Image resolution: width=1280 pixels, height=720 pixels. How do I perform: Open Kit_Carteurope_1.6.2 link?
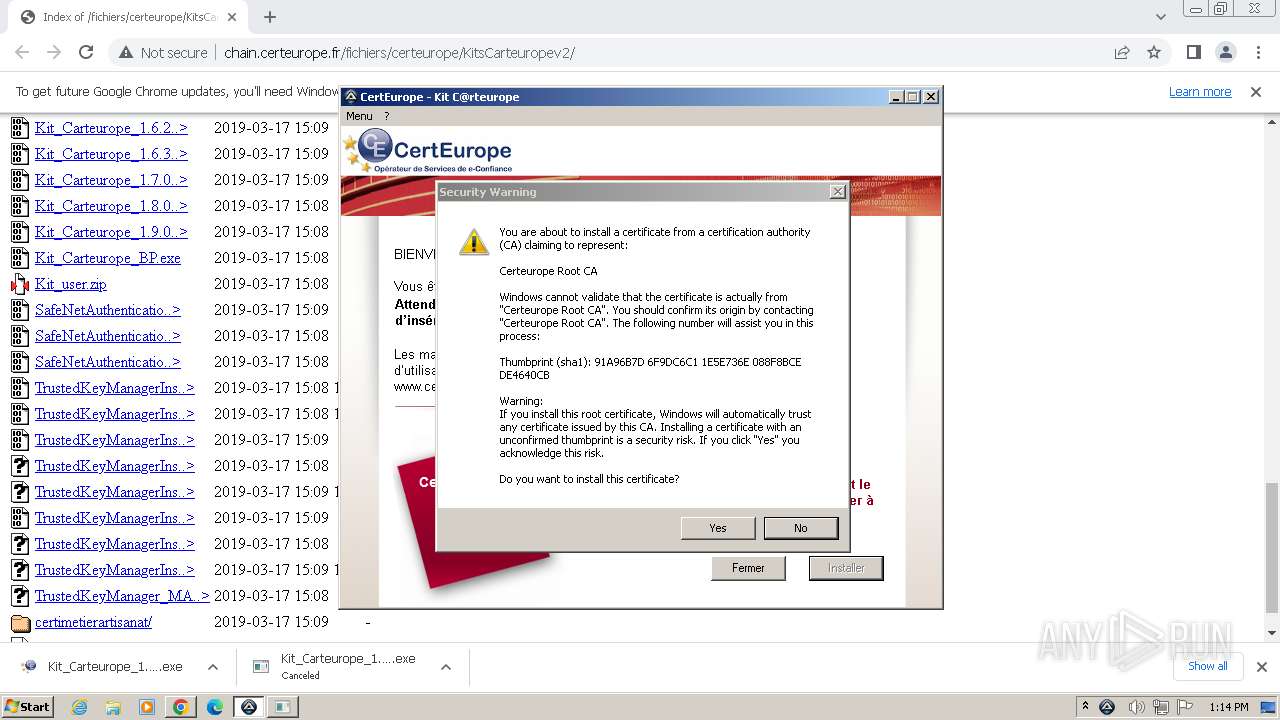pos(111,128)
